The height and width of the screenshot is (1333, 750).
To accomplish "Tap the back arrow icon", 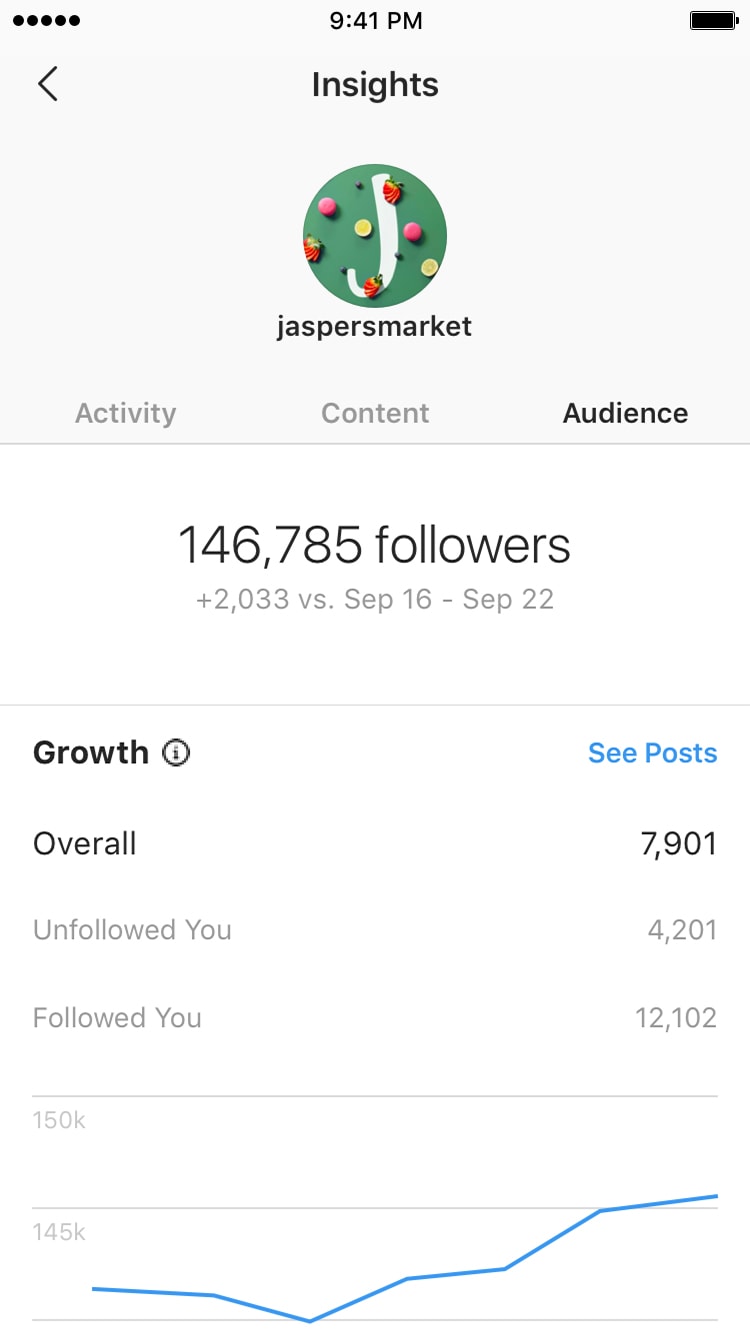I will click(x=48, y=84).
